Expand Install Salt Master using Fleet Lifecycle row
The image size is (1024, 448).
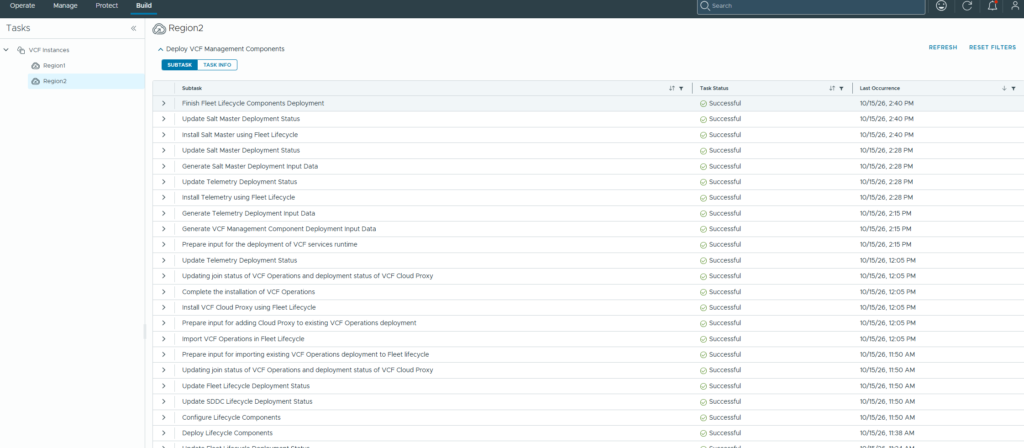(163, 135)
